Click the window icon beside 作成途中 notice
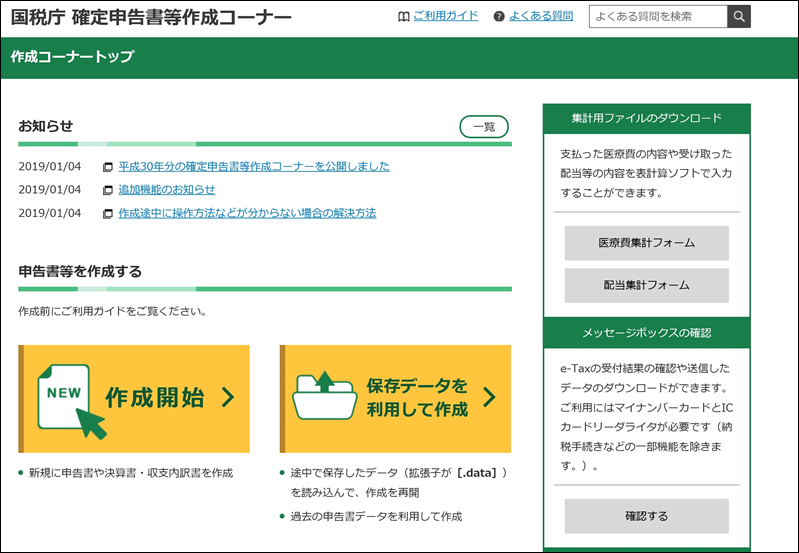The height and width of the screenshot is (553, 799). 108,214
